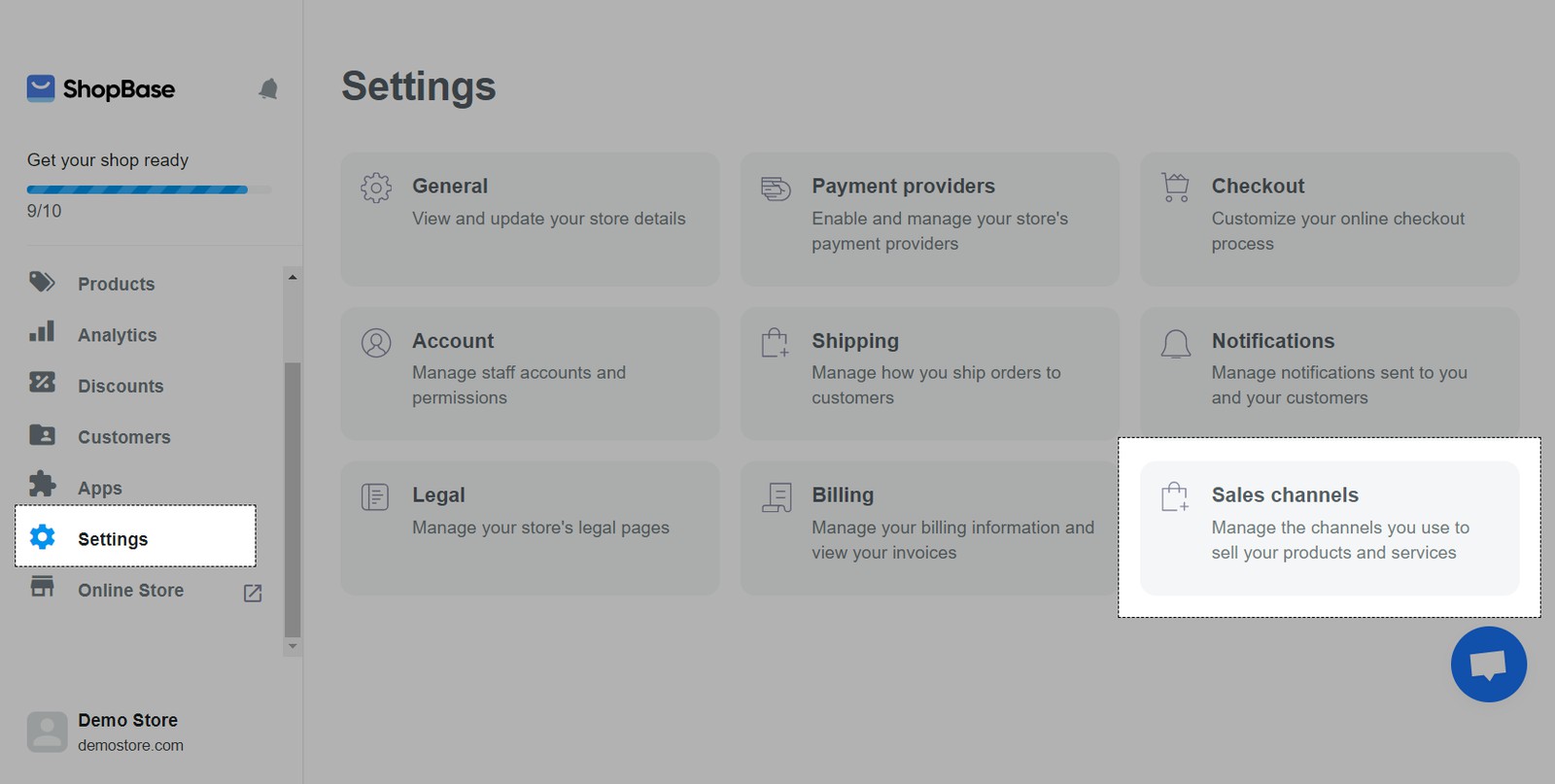
Task: Open Products in the sidebar
Action: click(x=116, y=284)
